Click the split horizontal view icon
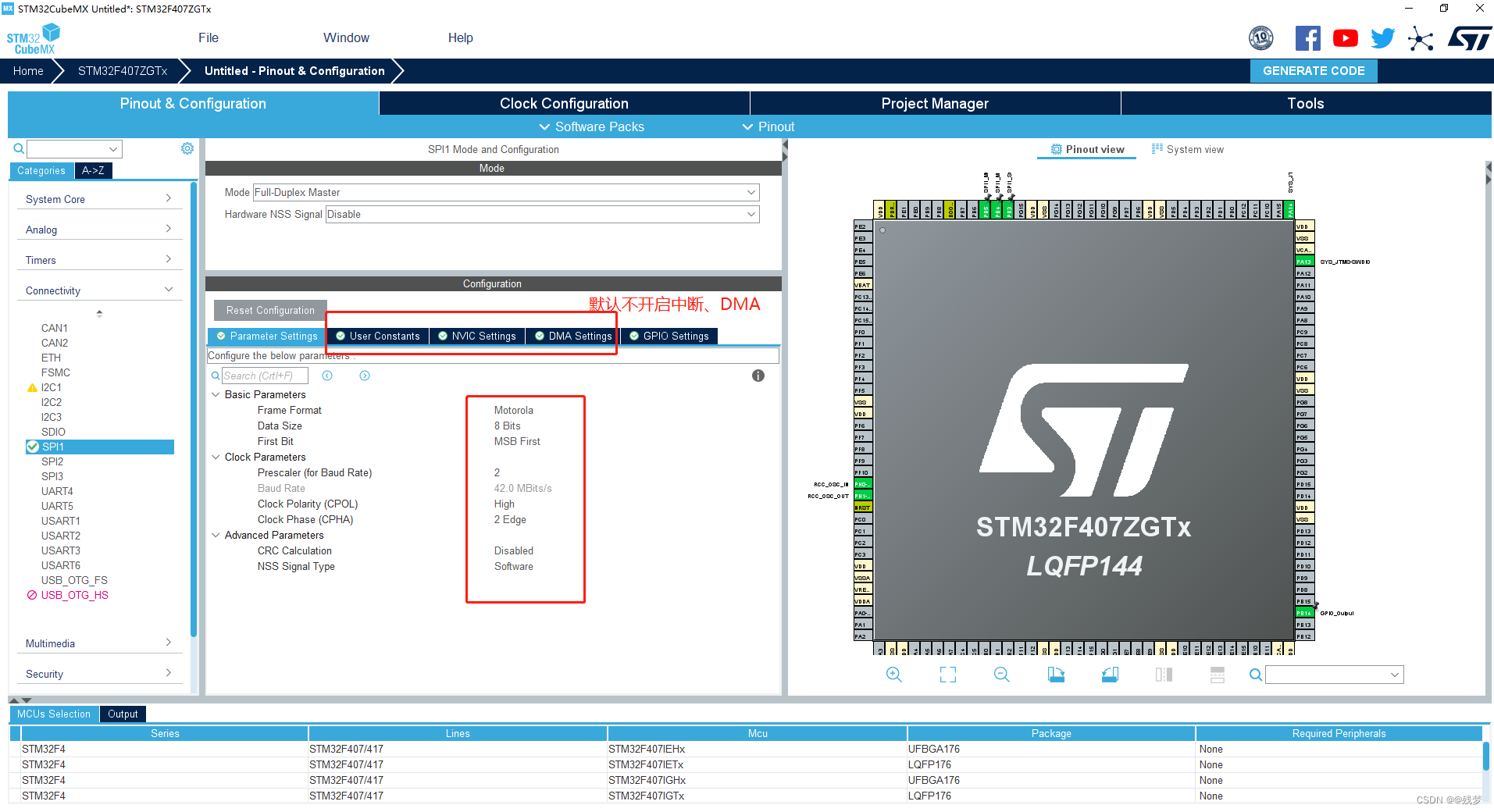Viewport: 1494px width, 812px height. (1218, 675)
